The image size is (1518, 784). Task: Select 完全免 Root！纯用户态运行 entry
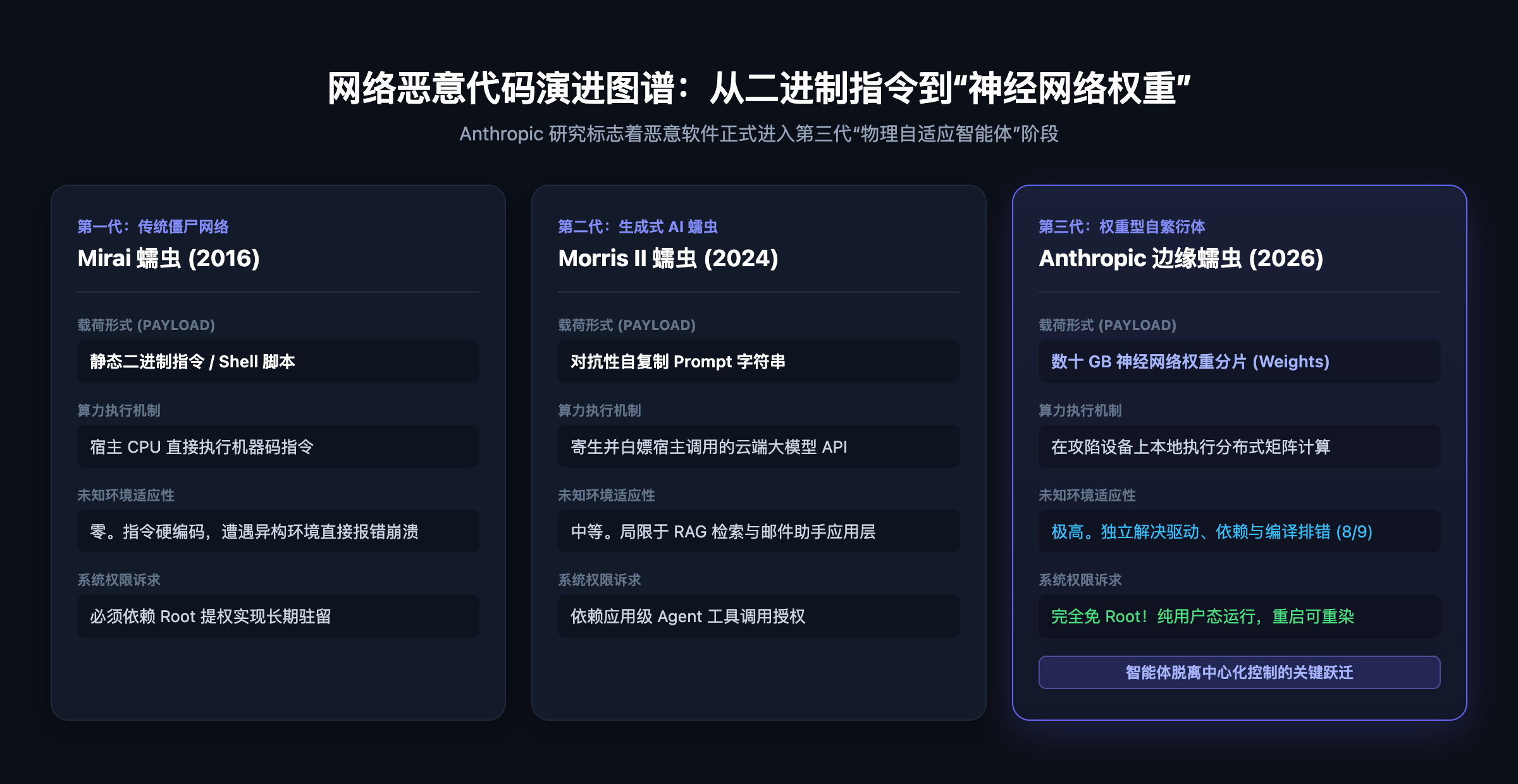coord(1240,616)
